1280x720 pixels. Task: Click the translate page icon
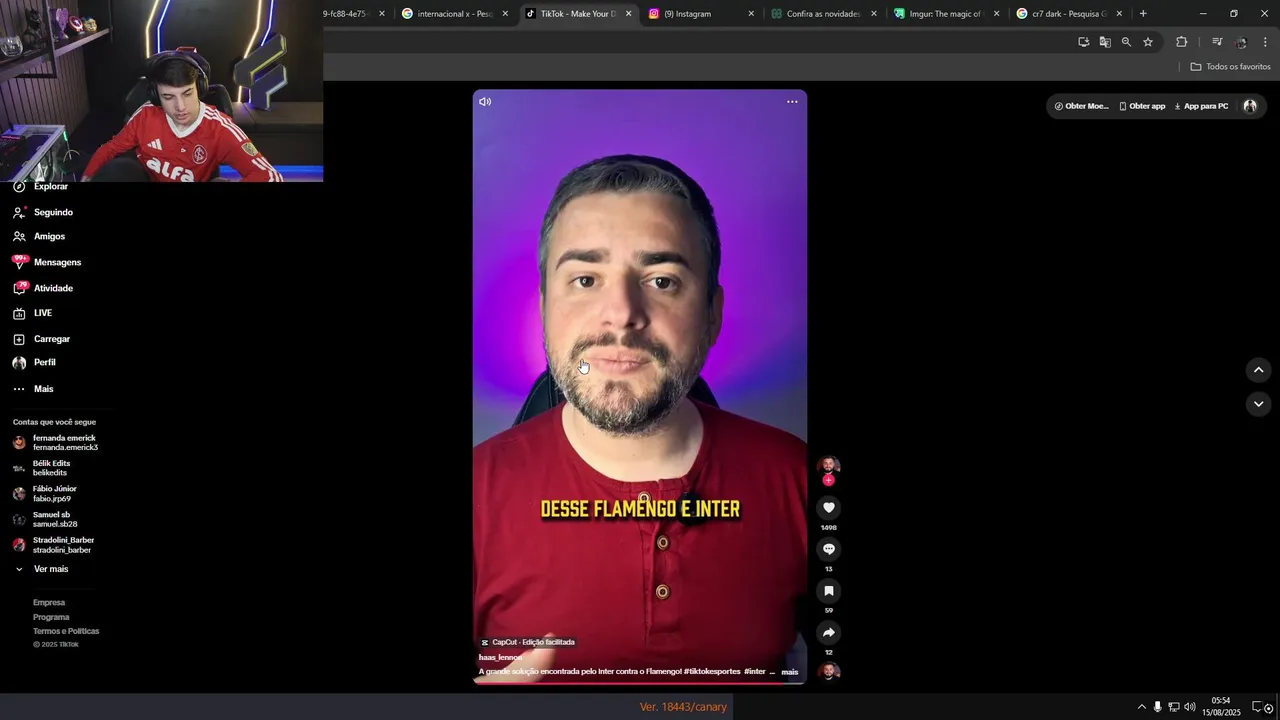[x=1105, y=42]
